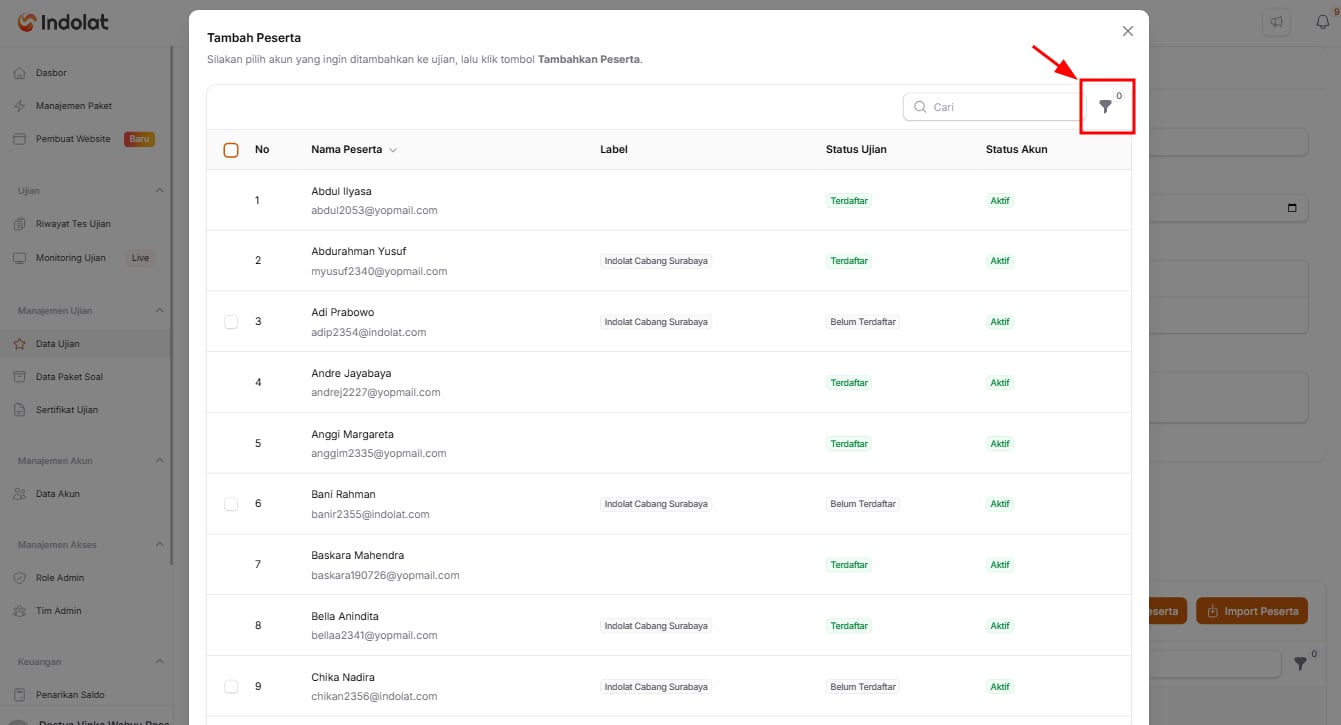Open Manajemen Paket in the sidebar
This screenshot has height=725, width=1341.
point(74,106)
